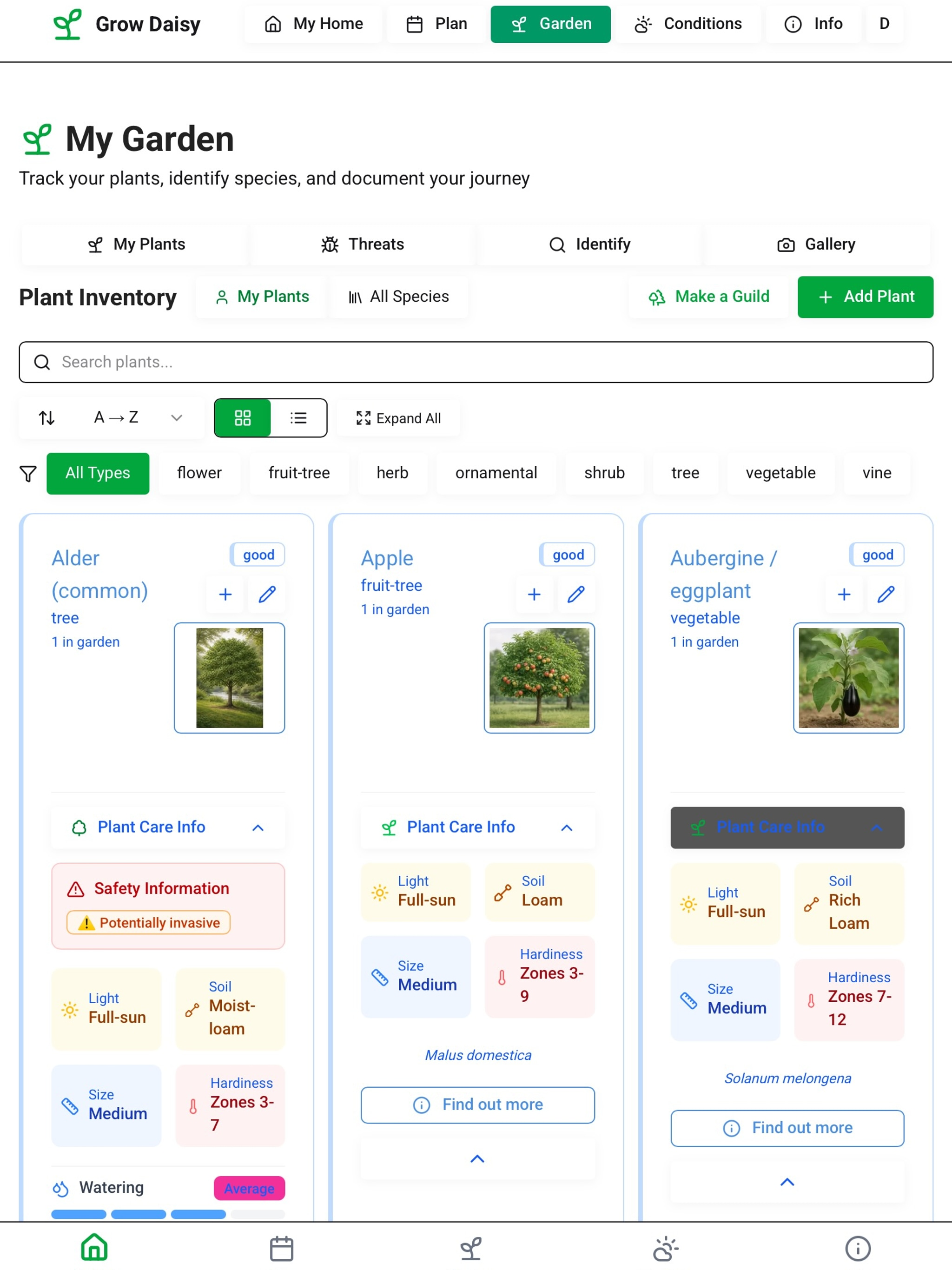Select the All Types filter chip
952x1270 pixels.
(98, 474)
